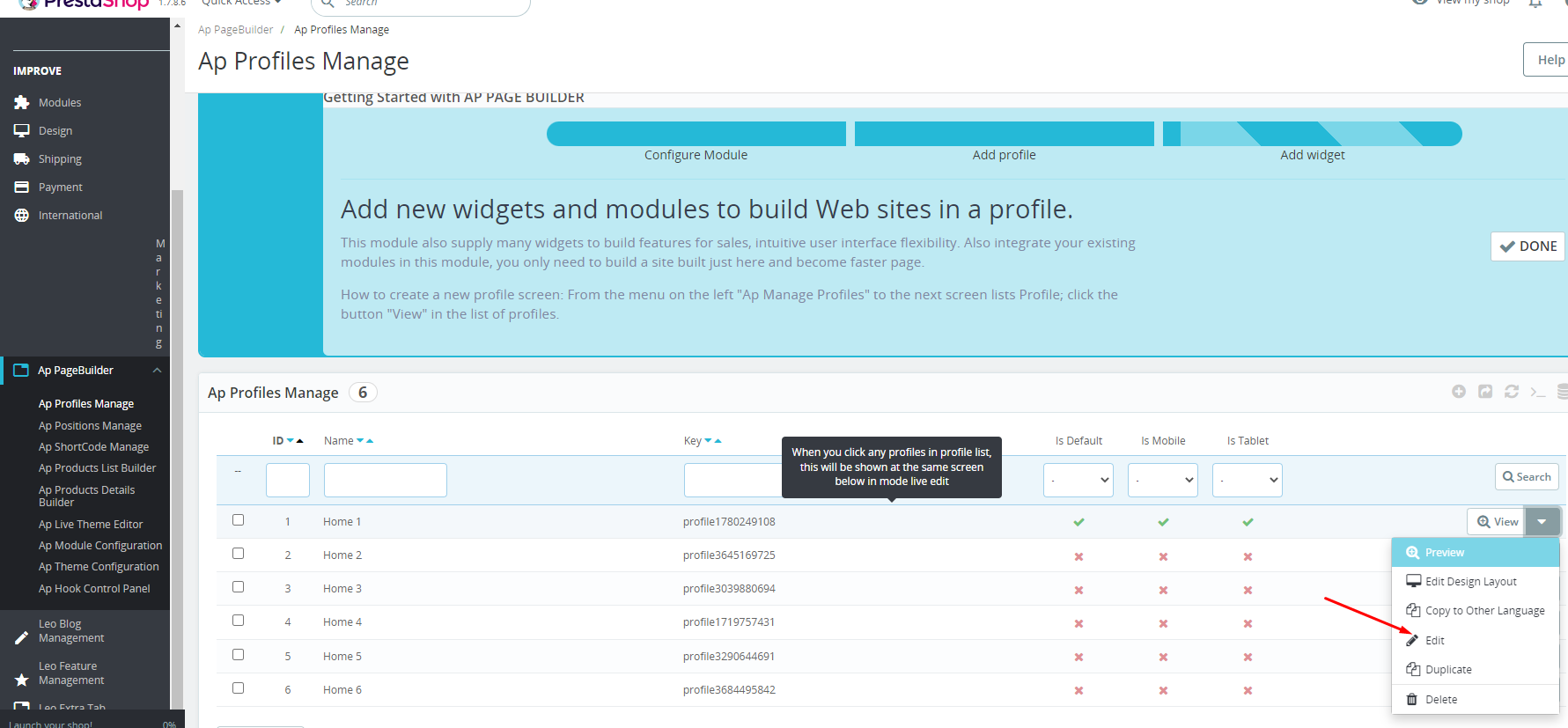Choose Duplicate from the action menu

[1476, 670]
